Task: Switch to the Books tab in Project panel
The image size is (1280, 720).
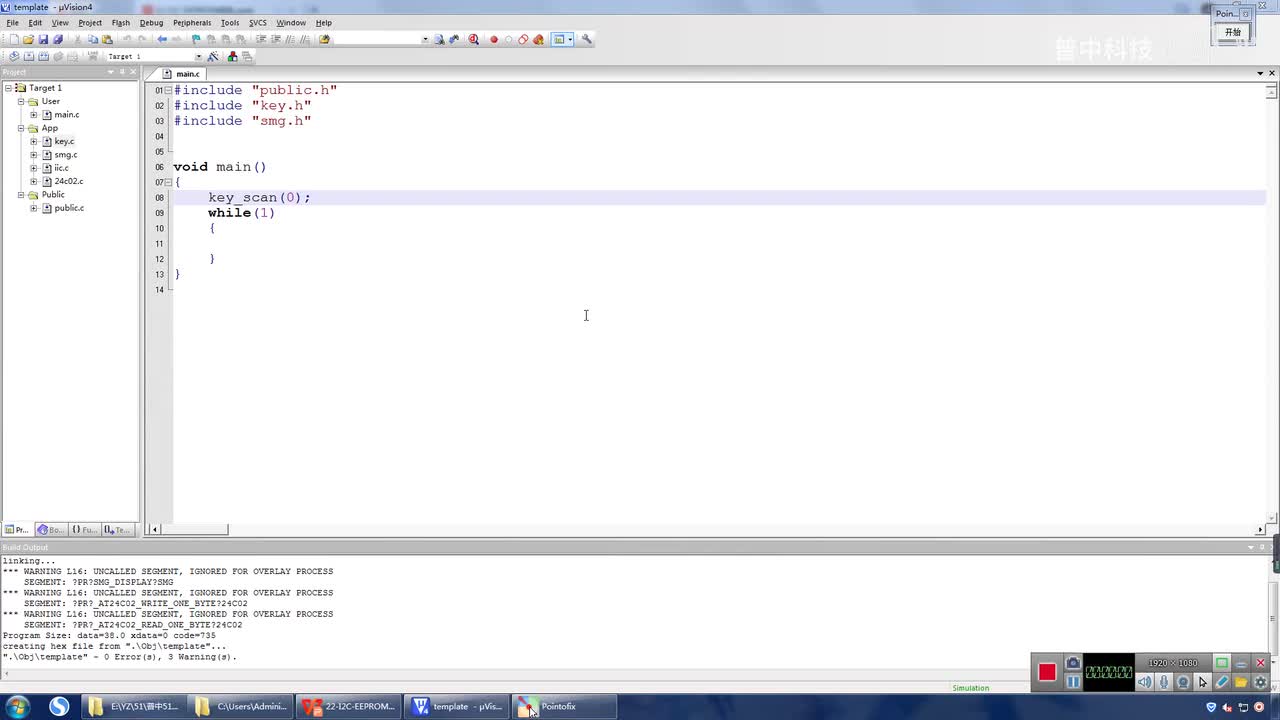Action: click(50, 530)
